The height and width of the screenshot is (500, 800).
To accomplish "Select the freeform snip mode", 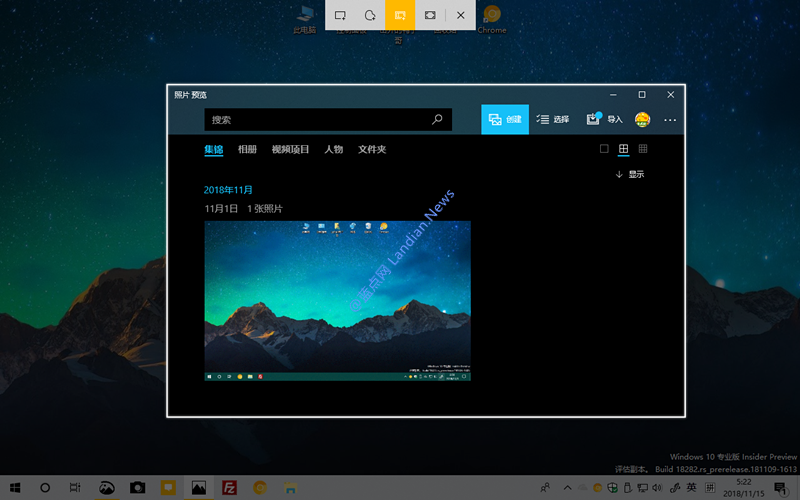I will 370,15.
